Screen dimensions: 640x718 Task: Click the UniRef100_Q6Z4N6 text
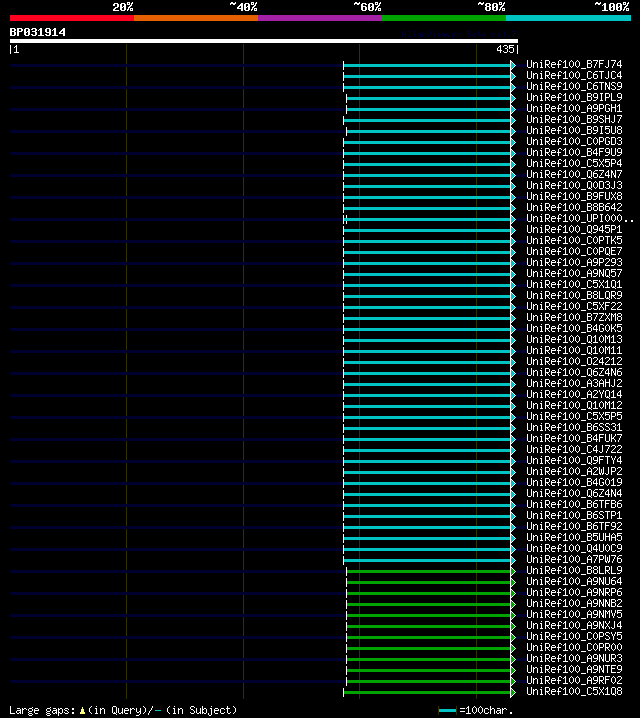pyautogui.click(x=574, y=372)
